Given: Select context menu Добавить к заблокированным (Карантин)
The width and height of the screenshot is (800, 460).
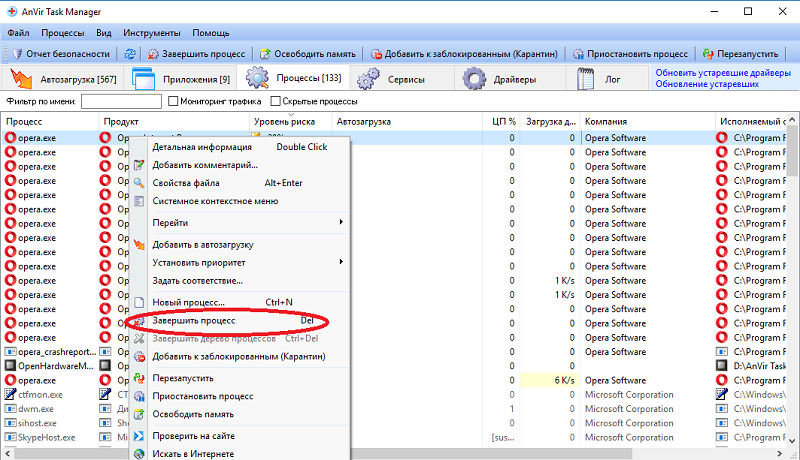Looking at the screenshot, I should 240,356.
